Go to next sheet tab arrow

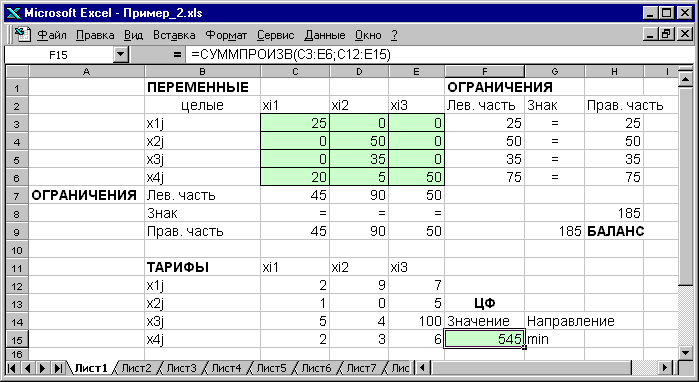pyautogui.click(x=43, y=368)
